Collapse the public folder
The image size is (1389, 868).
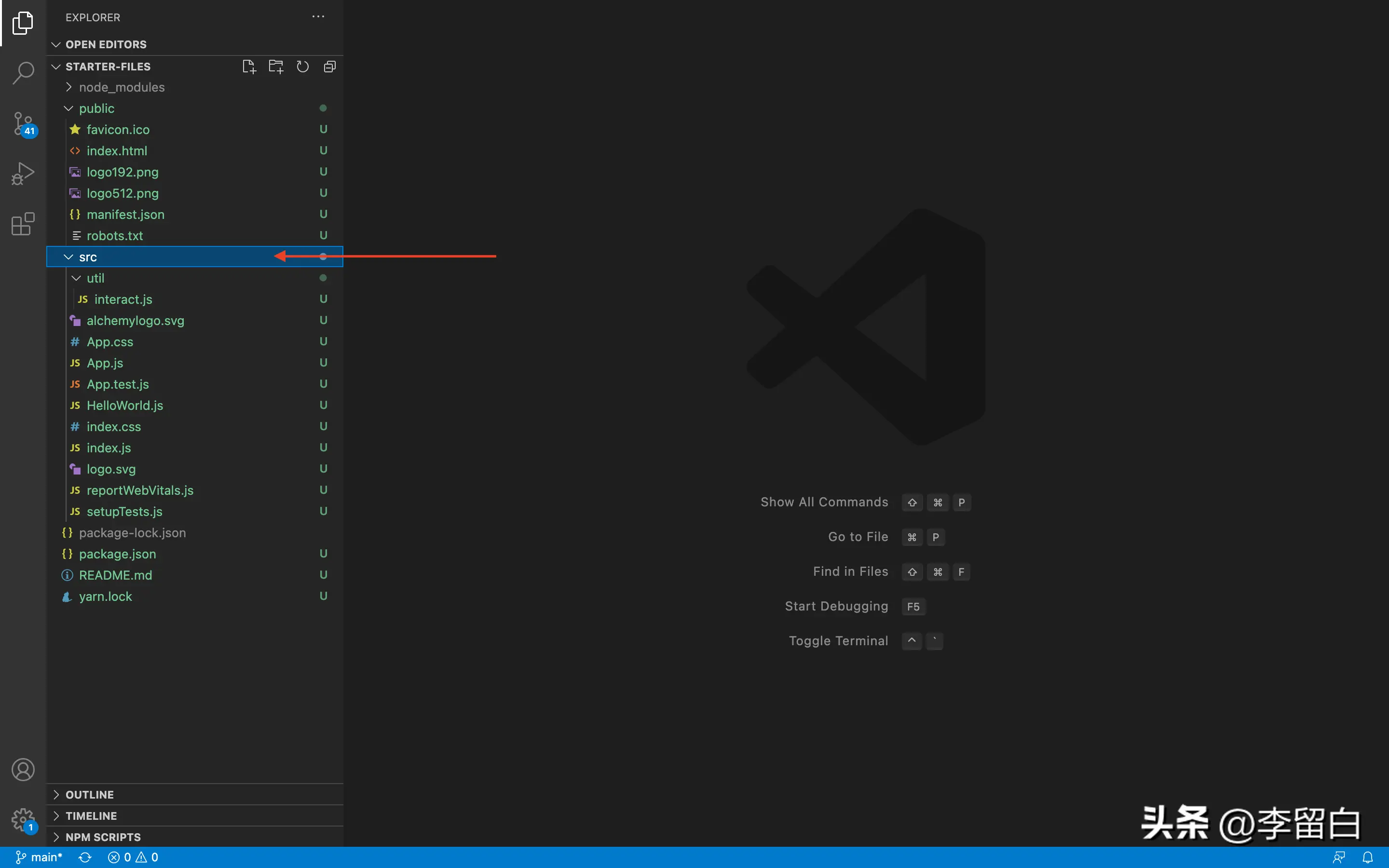(96, 108)
